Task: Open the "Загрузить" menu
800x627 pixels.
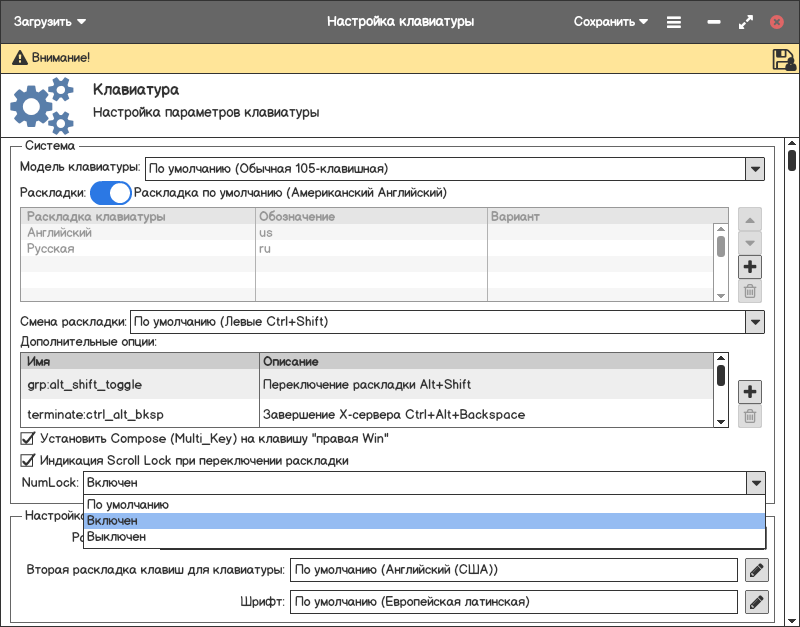Action: [x=50, y=21]
